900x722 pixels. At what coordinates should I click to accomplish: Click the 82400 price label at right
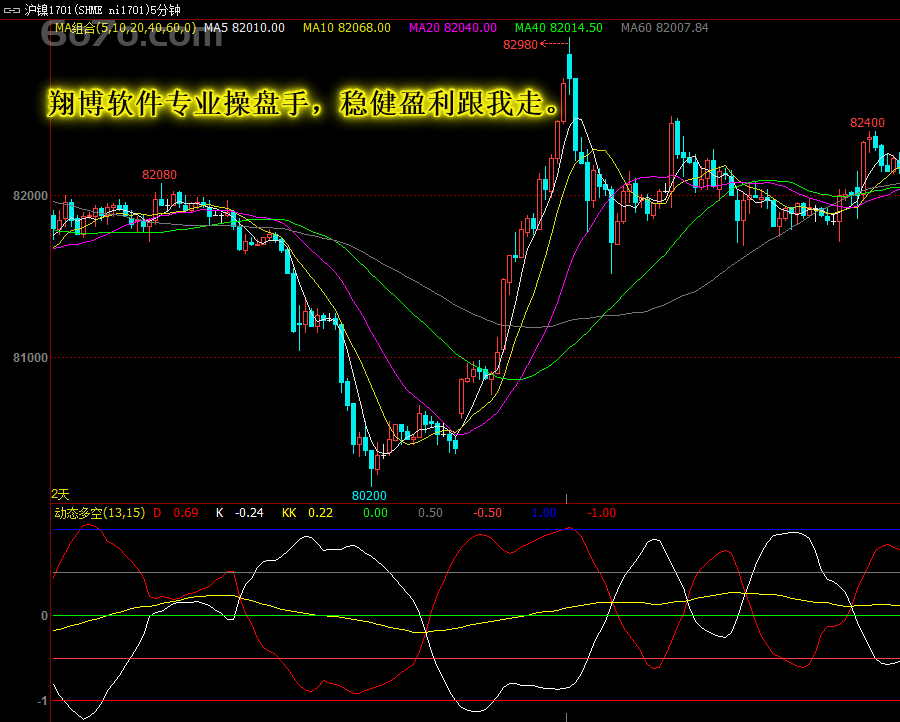(x=867, y=123)
